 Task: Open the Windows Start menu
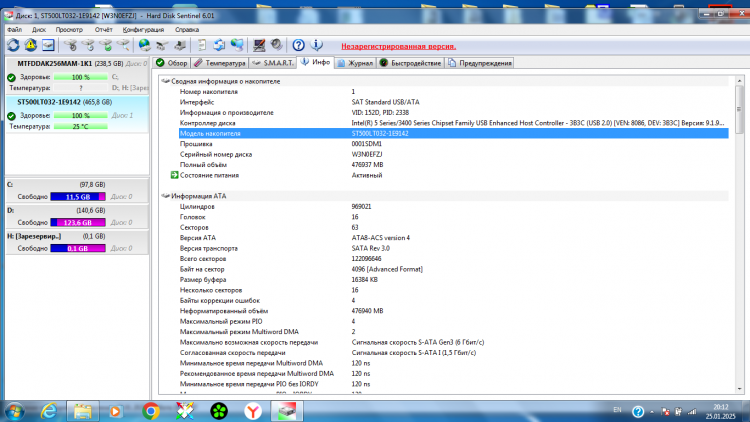point(14,411)
